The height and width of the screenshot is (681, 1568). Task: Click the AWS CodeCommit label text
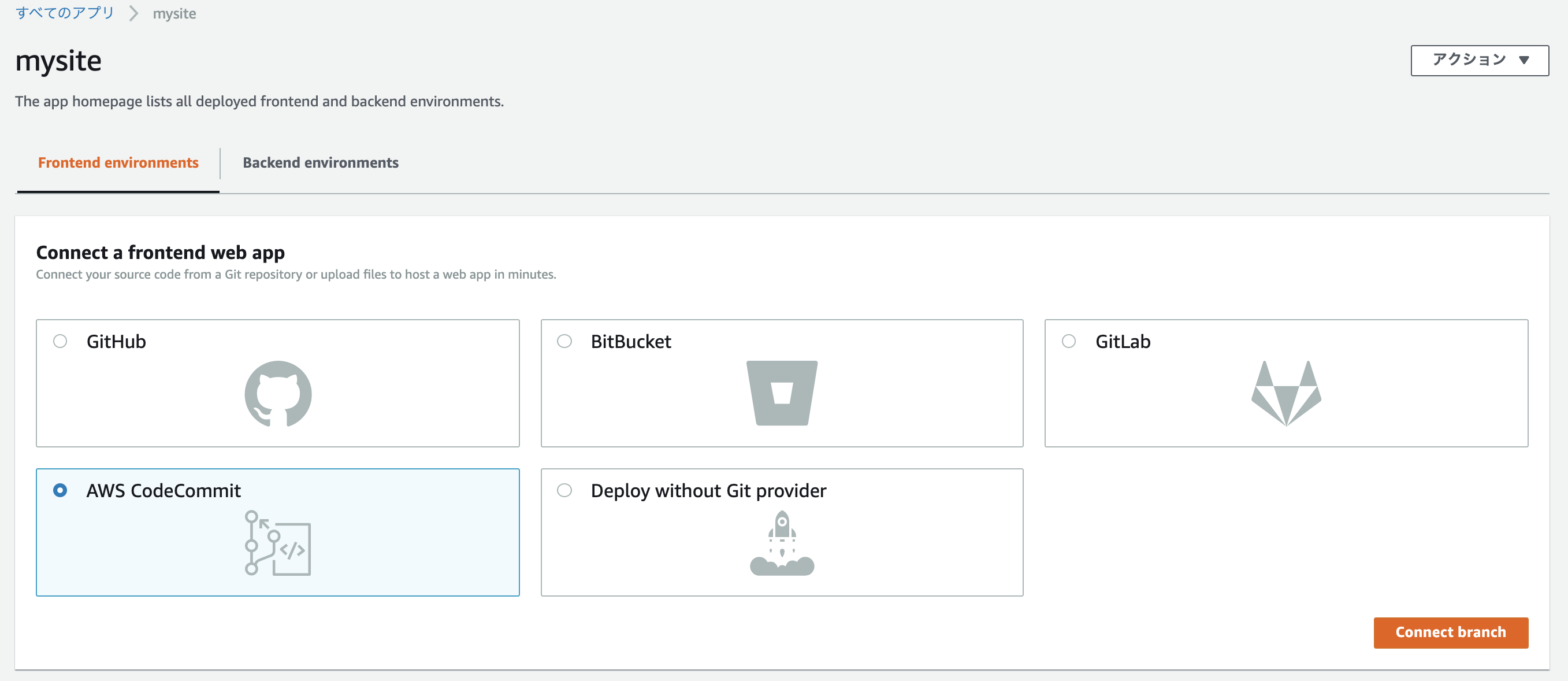tap(163, 491)
